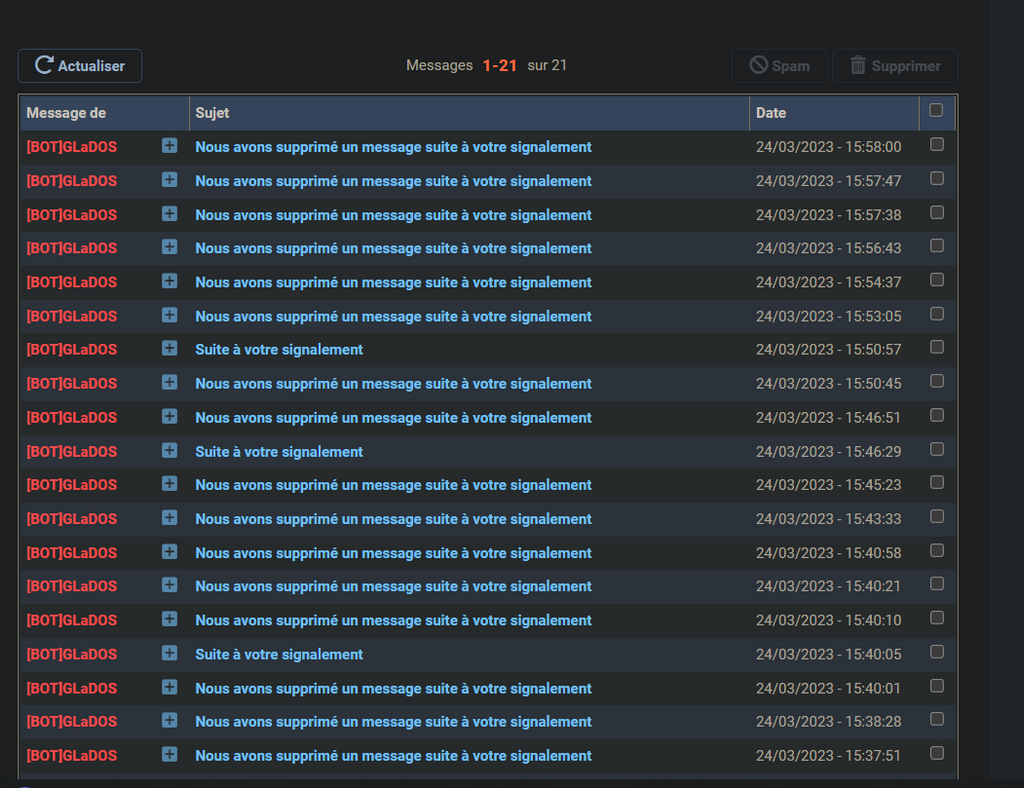
Task: Click the Actualiser refresh button
Action: 80,66
